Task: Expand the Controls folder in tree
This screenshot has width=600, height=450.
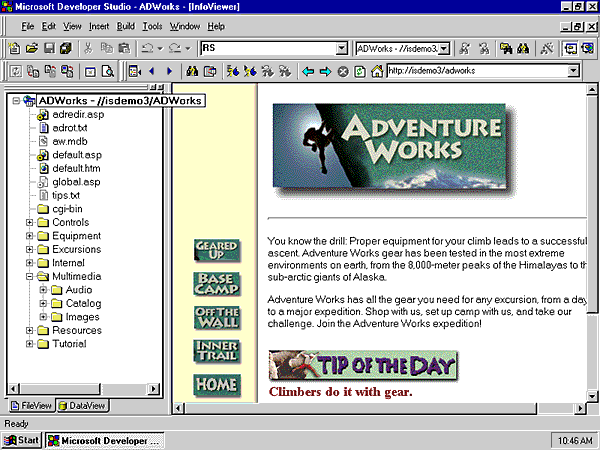Action: (30, 222)
